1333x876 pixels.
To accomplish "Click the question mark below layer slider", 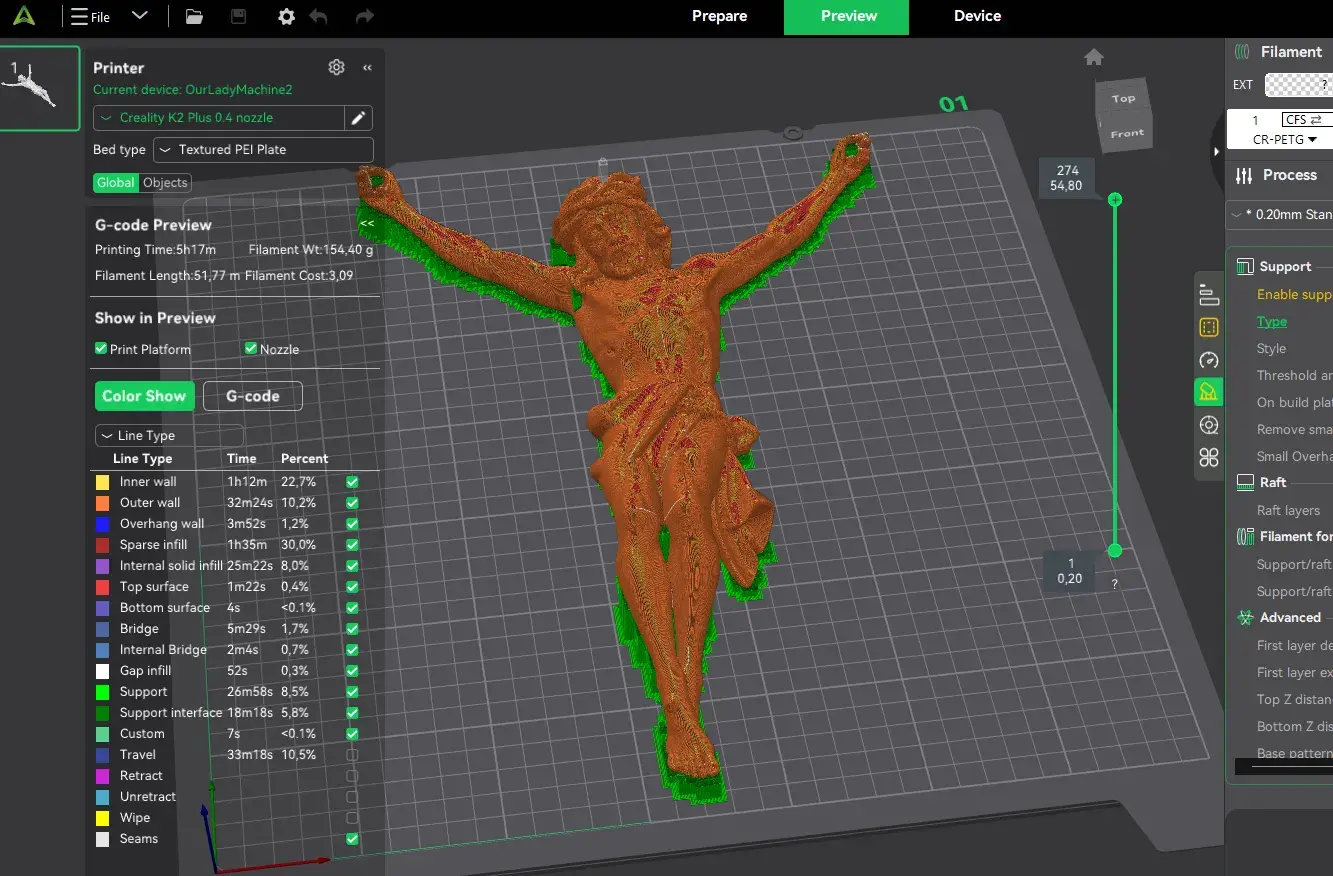I will (x=1114, y=584).
